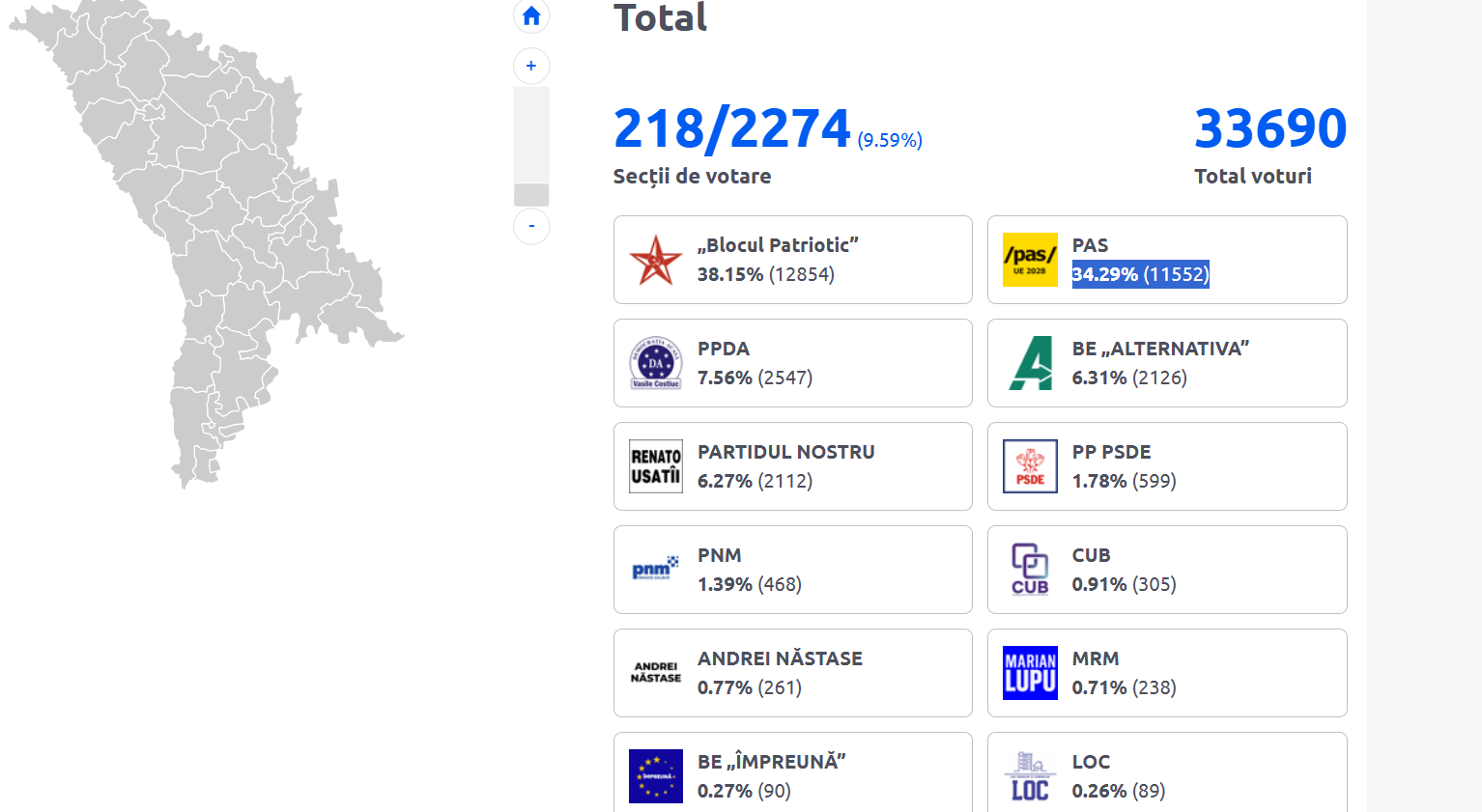The width and height of the screenshot is (1482, 812).
Task: Open the BE ÎMPREUNĂ result card
Action: [x=792, y=772]
